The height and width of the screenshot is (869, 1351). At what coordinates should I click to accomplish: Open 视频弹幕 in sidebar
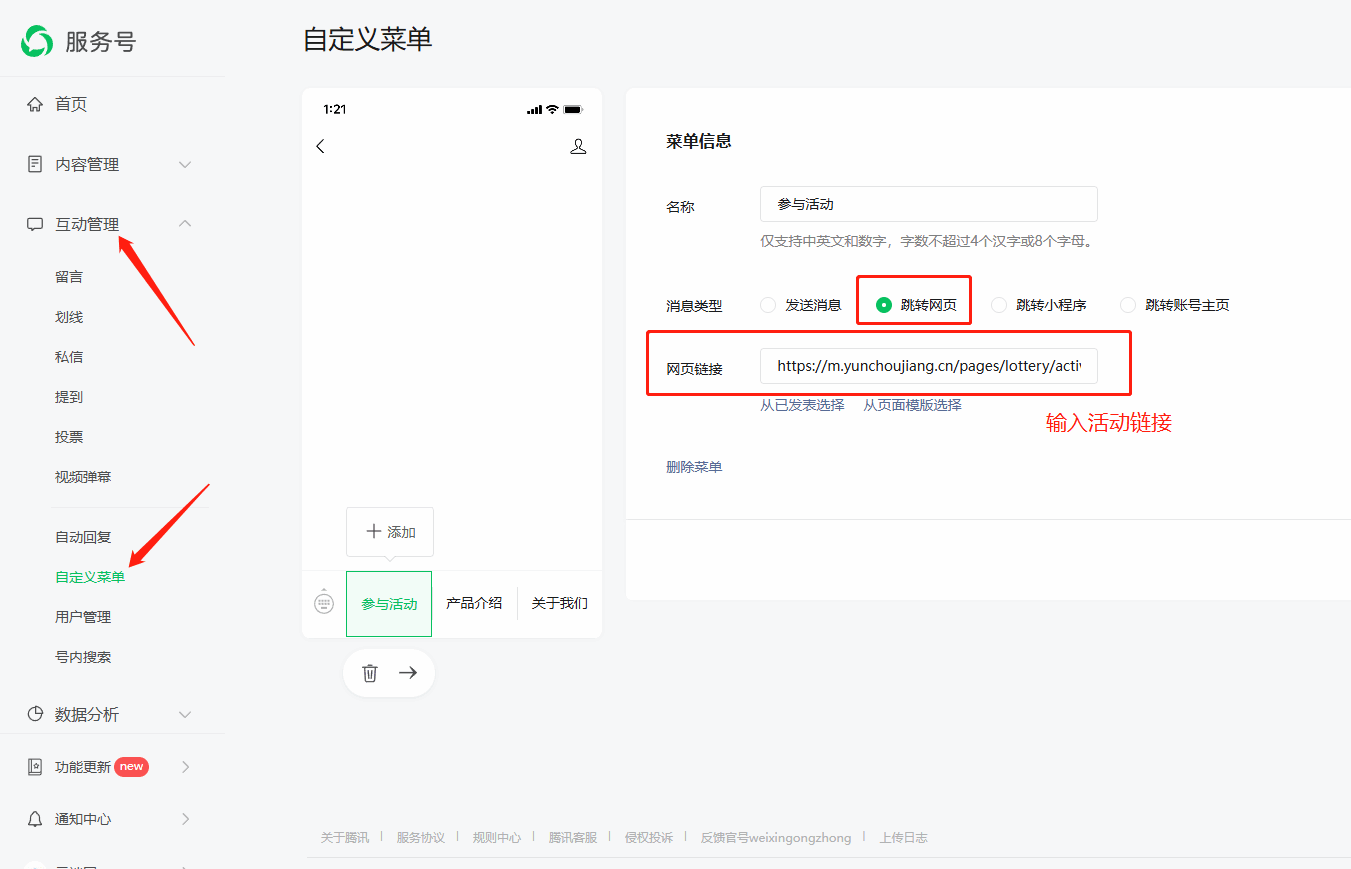83,477
